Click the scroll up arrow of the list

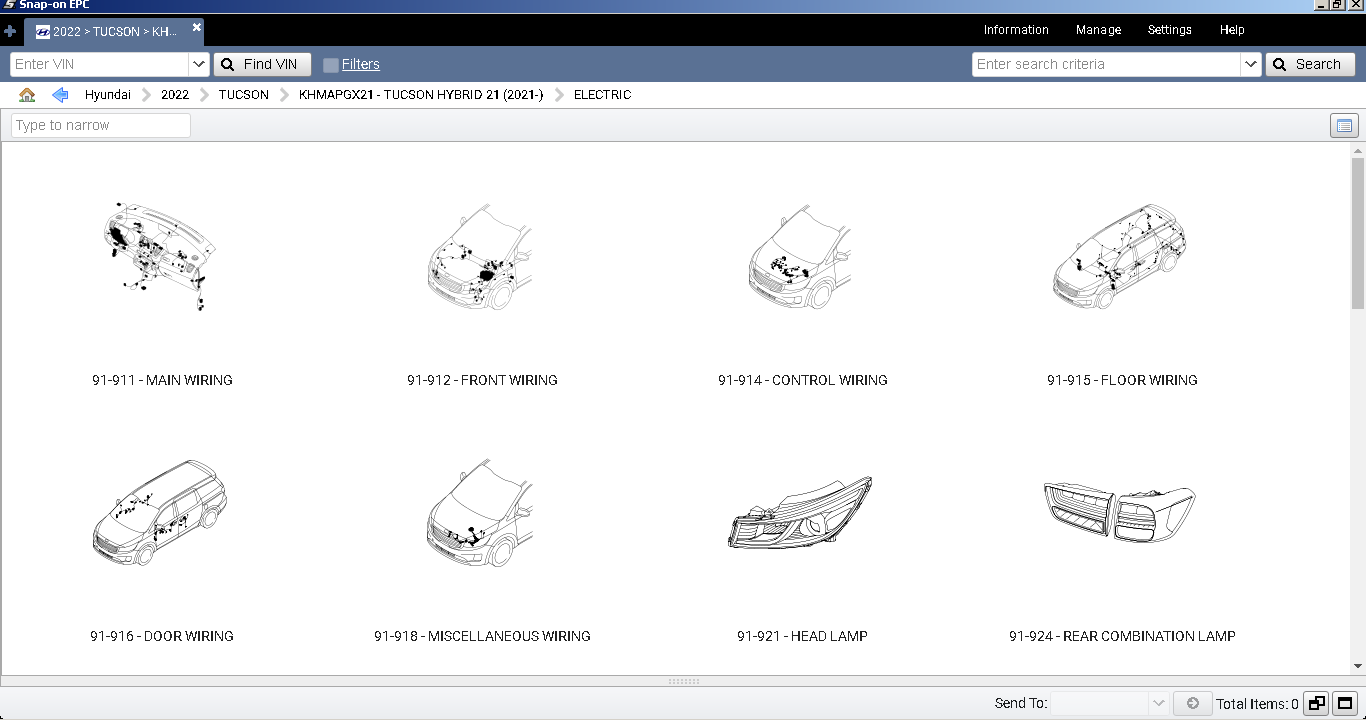[x=1358, y=152]
